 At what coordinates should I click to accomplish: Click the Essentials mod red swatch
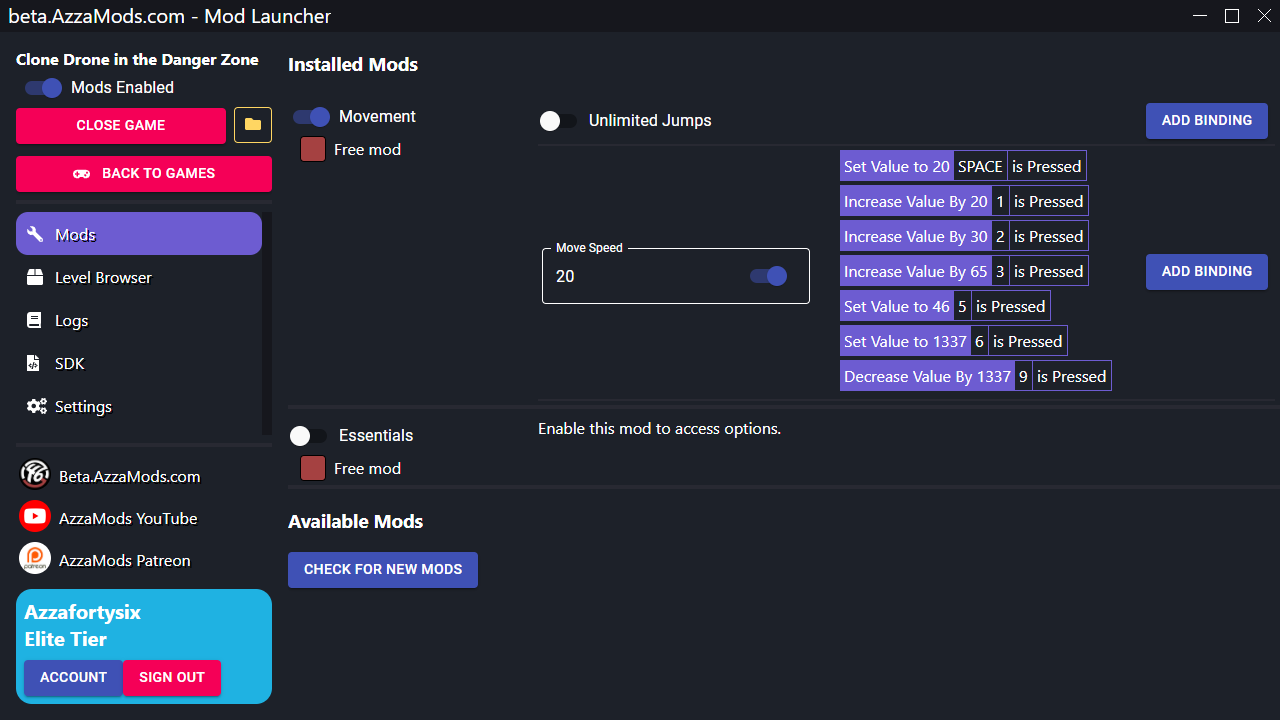click(313, 468)
